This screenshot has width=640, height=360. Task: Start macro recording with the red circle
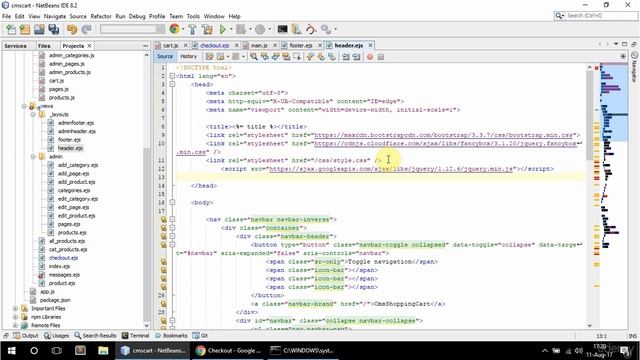[x=370, y=57]
